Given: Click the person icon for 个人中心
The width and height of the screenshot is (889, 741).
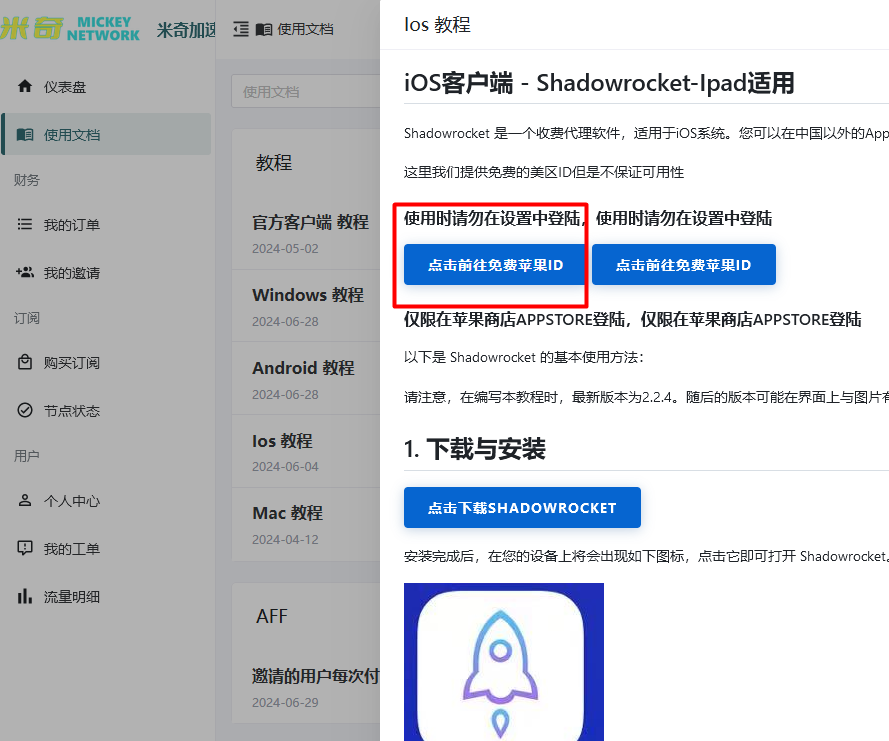Looking at the screenshot, I should pos(25,500).
